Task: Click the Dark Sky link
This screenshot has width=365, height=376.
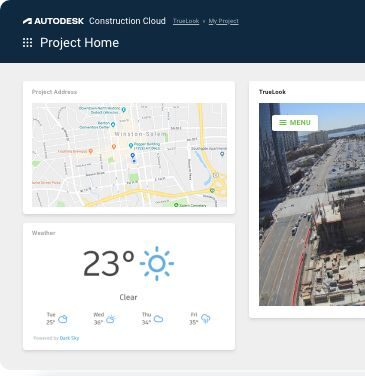Action: click(x=69, y=338)
